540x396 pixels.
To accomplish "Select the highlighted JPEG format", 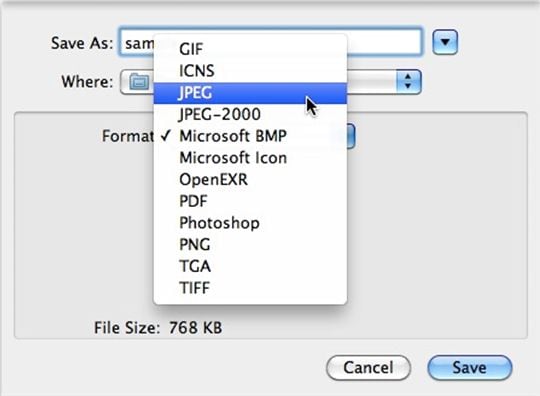I will tap(250, 93).
